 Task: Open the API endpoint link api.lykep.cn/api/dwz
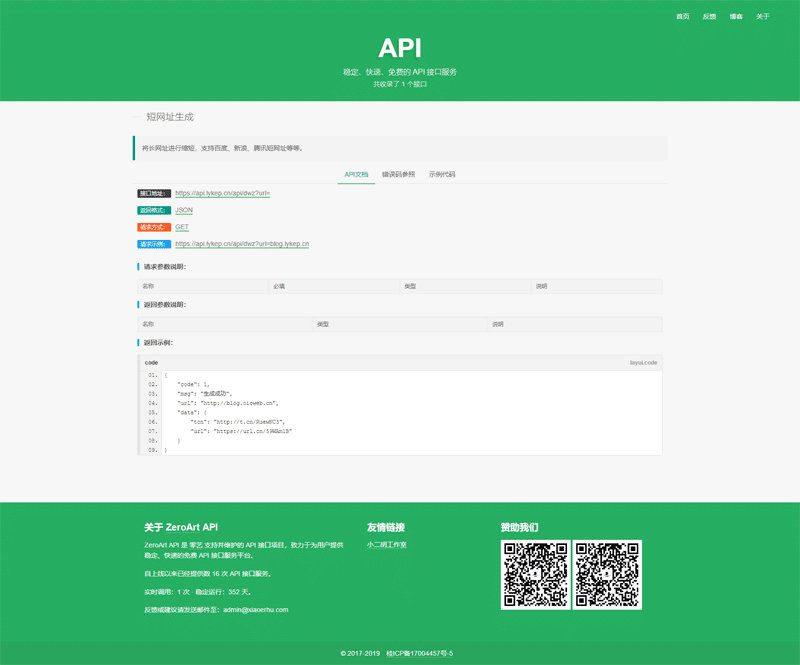coord(223,195)
